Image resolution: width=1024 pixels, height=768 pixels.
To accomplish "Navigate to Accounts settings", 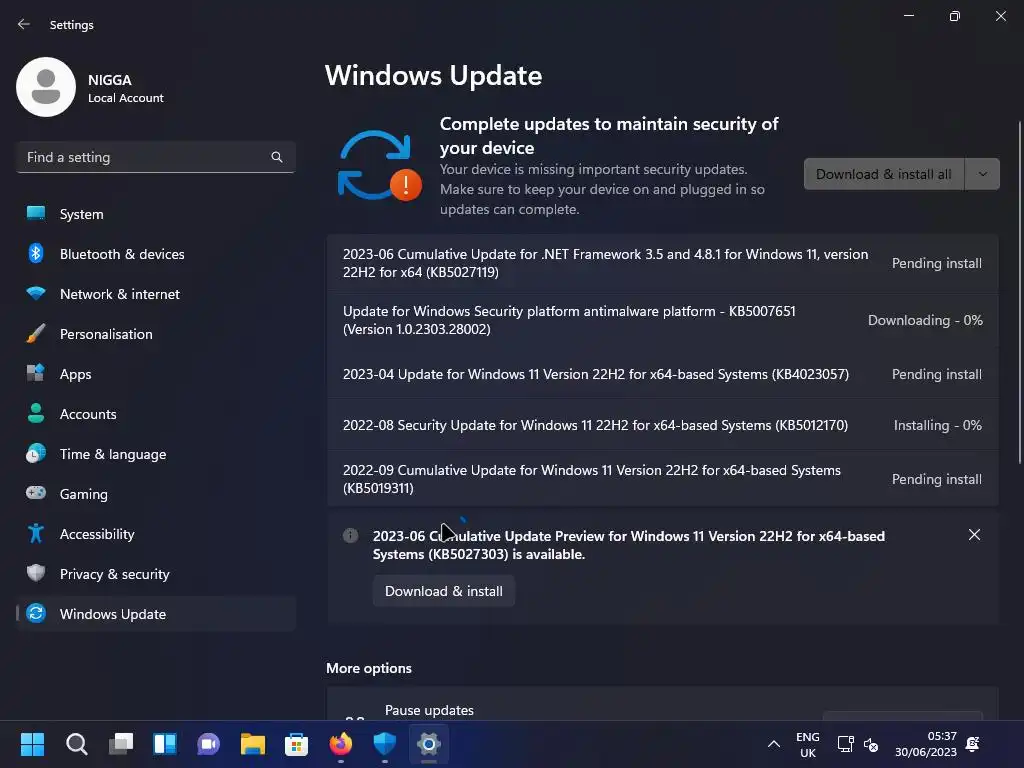I will [x=155, y=414].
